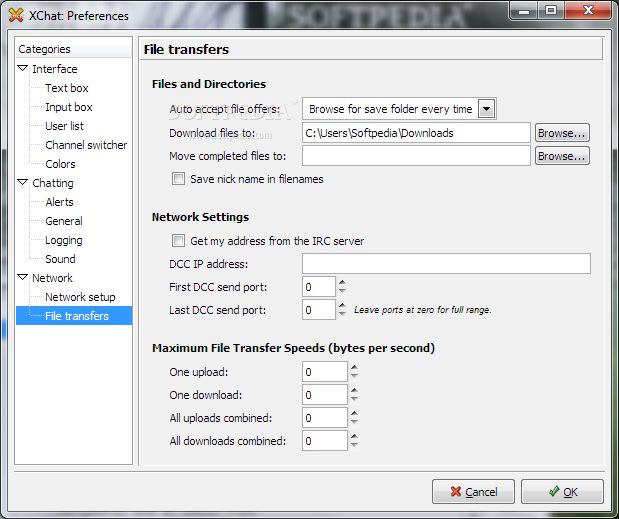Increase All uploads combined limit

[x=354, y=413]
